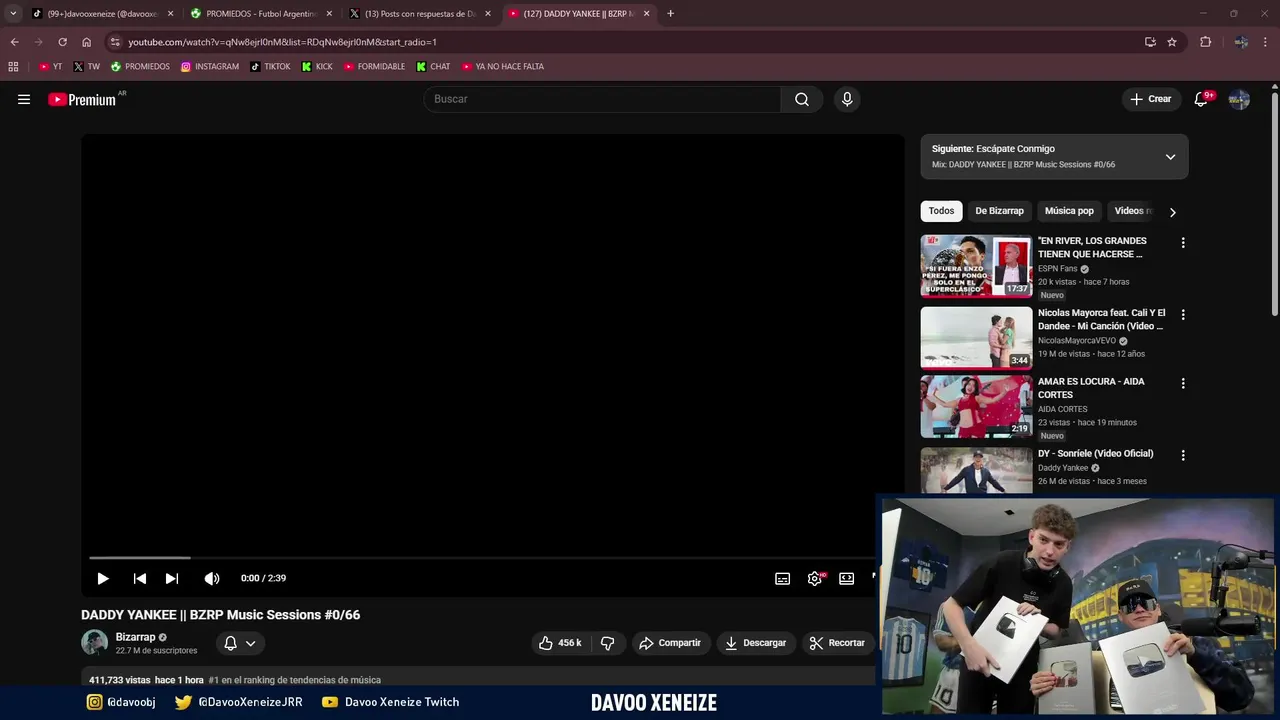This screenshot has width=1280, height=720.
Task: Open options for EN RIVER video
Action: point(1183,243)
